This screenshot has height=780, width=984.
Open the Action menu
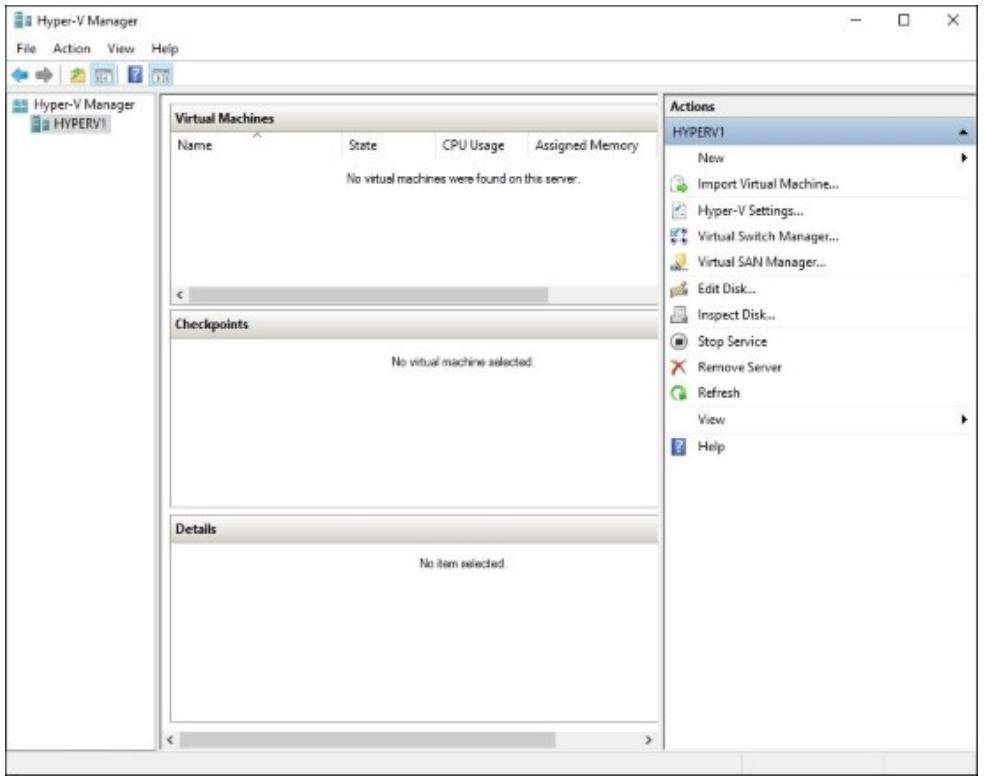coord(72,48)
